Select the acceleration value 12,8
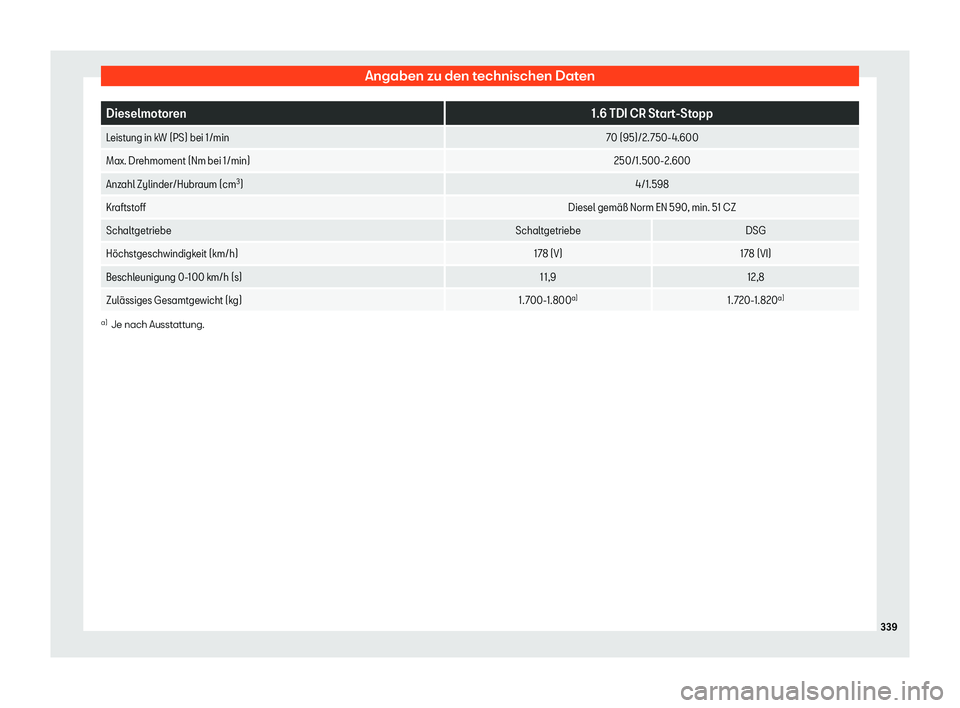Image resolution: width=960 pixels, height=708 pixels. 756,277
